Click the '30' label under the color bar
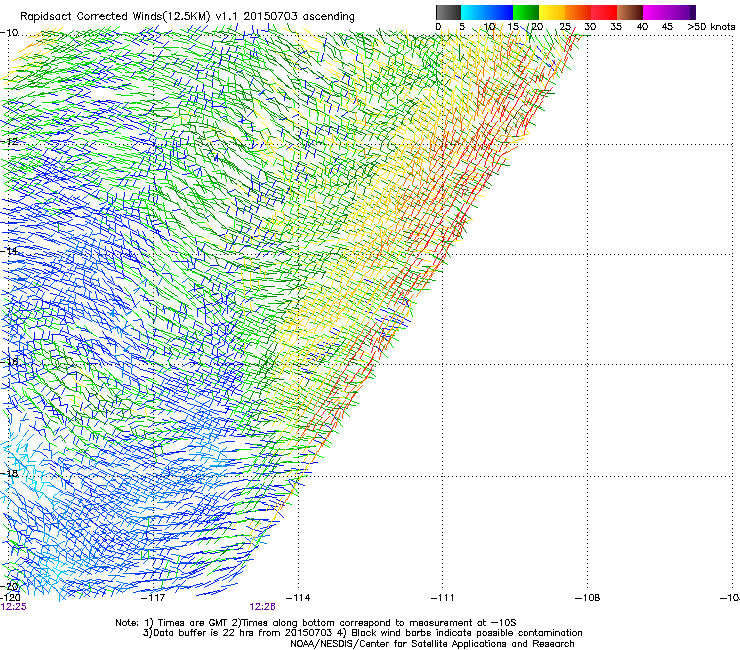This screenshot has width=740, height=650. tap(590, 27)
